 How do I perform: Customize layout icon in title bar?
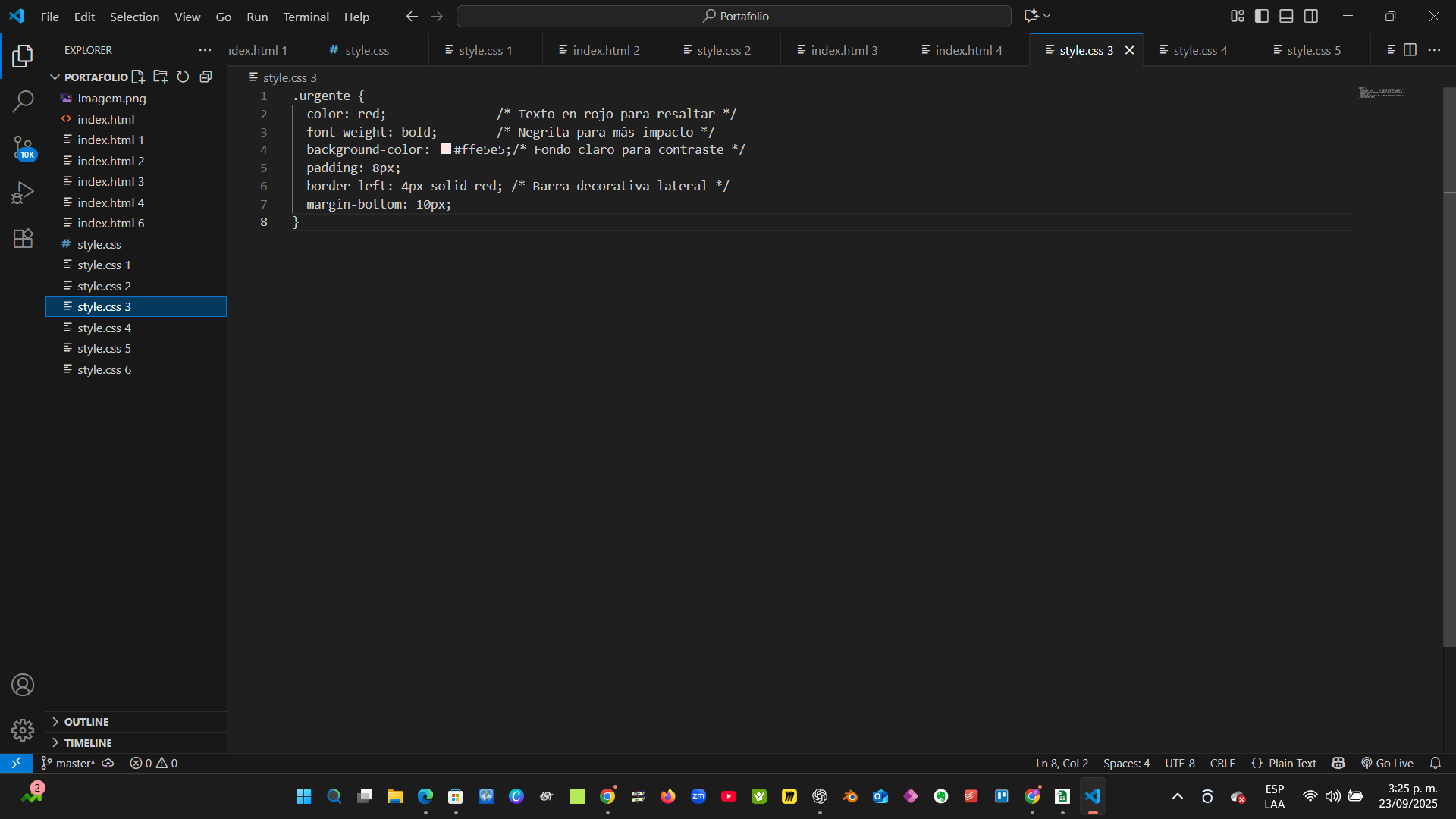(1238, 16)
